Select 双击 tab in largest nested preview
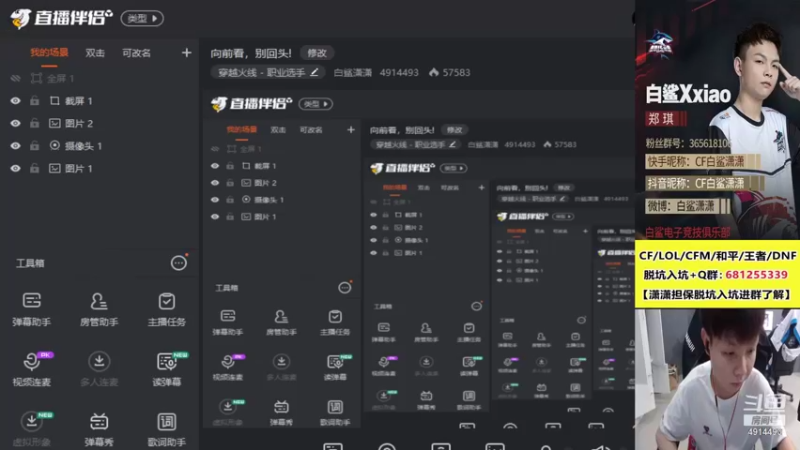 (x=278, y=130)
